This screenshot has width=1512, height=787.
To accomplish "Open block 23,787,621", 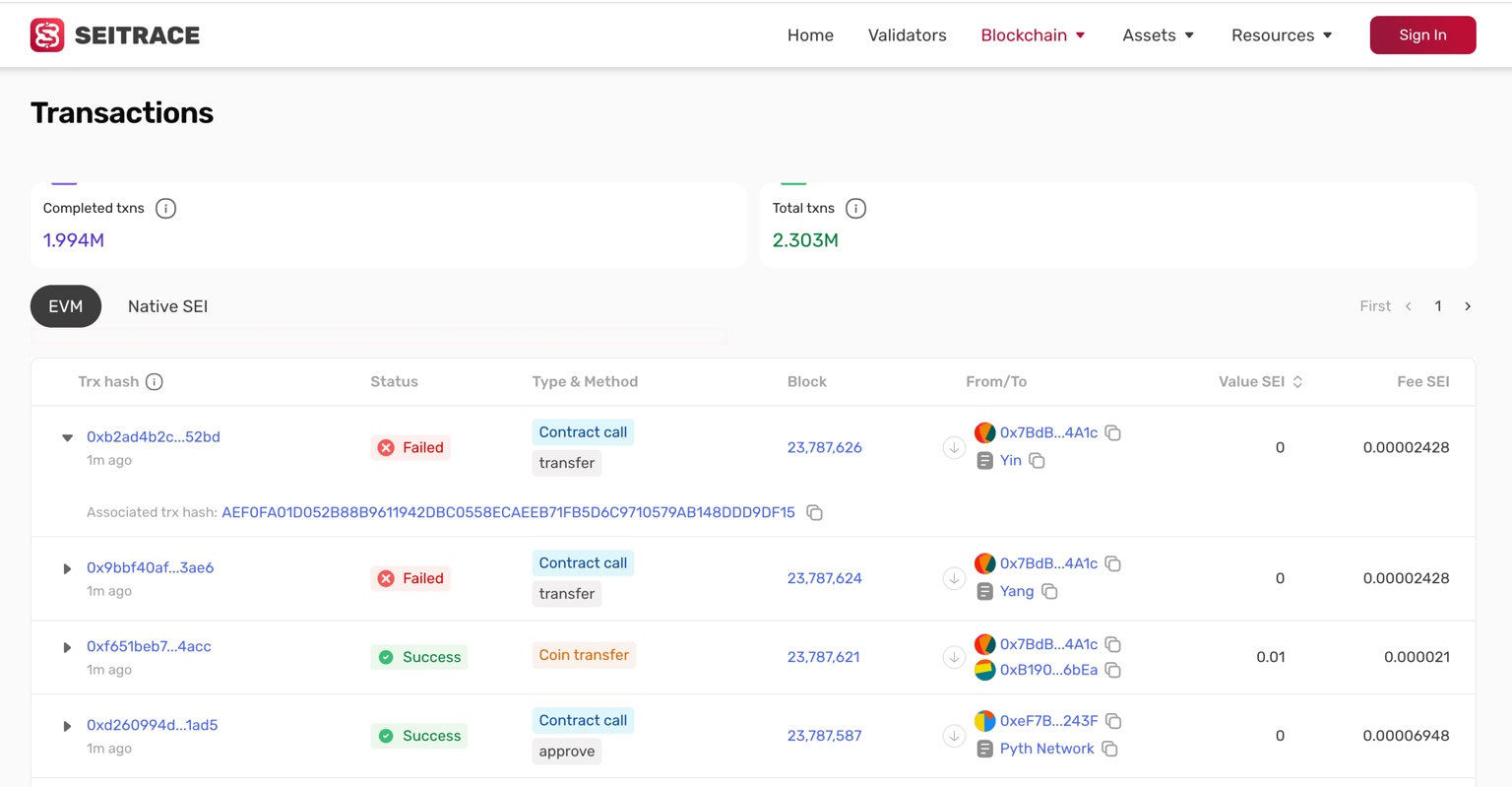I will pos(824,658).
